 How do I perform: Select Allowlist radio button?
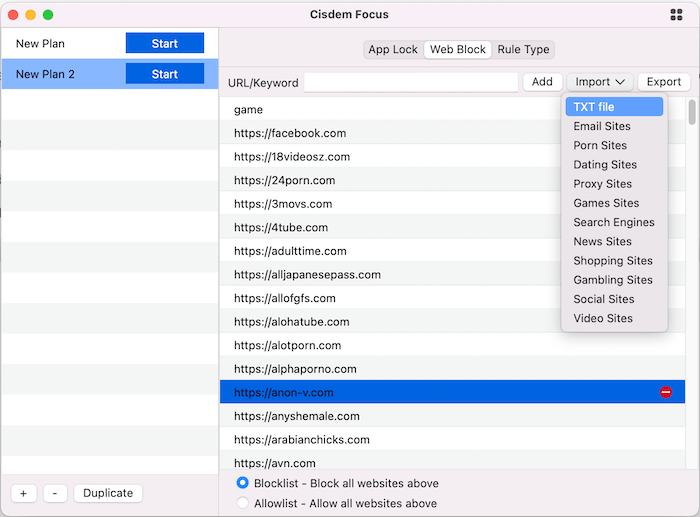243,504
